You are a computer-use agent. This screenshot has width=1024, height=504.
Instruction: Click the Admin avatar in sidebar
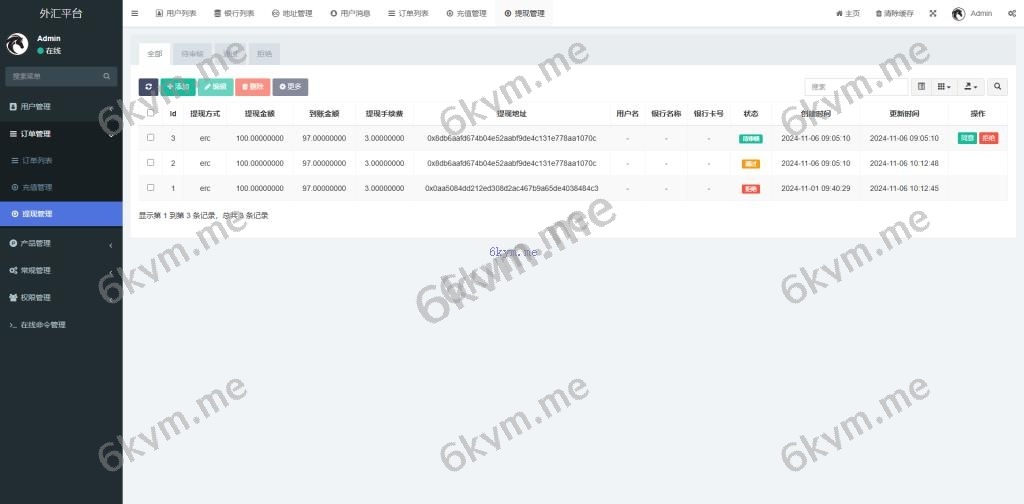[x=18, y=44]
